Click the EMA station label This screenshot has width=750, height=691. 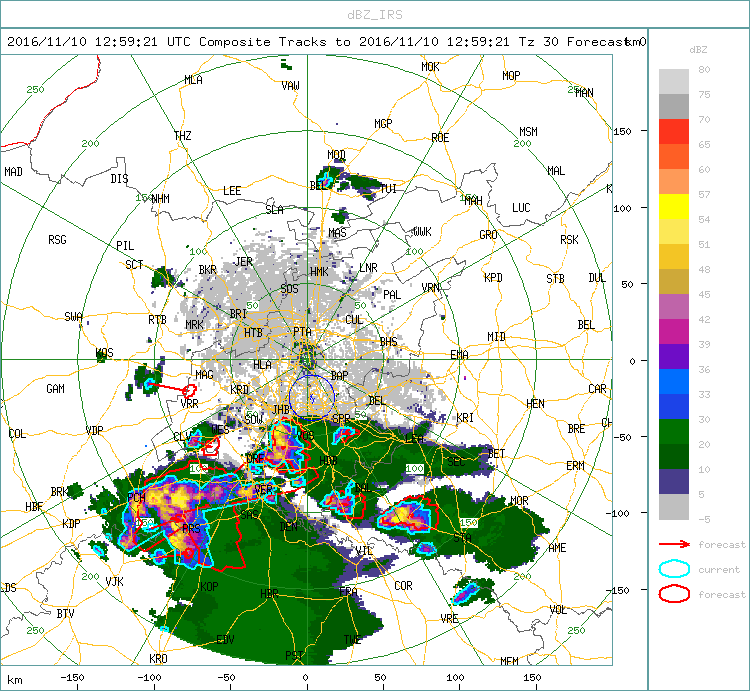coord(459,354)
